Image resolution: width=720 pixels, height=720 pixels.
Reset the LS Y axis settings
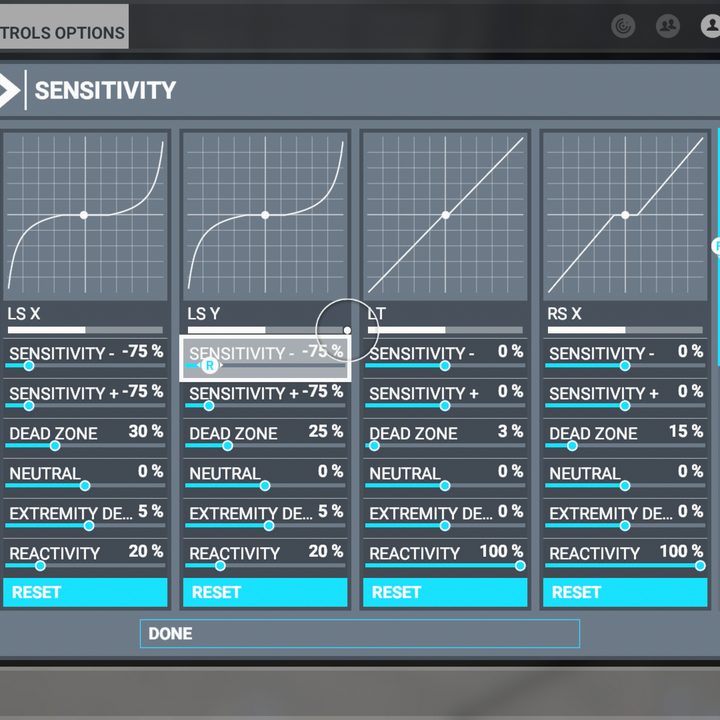tap(265, 592)
